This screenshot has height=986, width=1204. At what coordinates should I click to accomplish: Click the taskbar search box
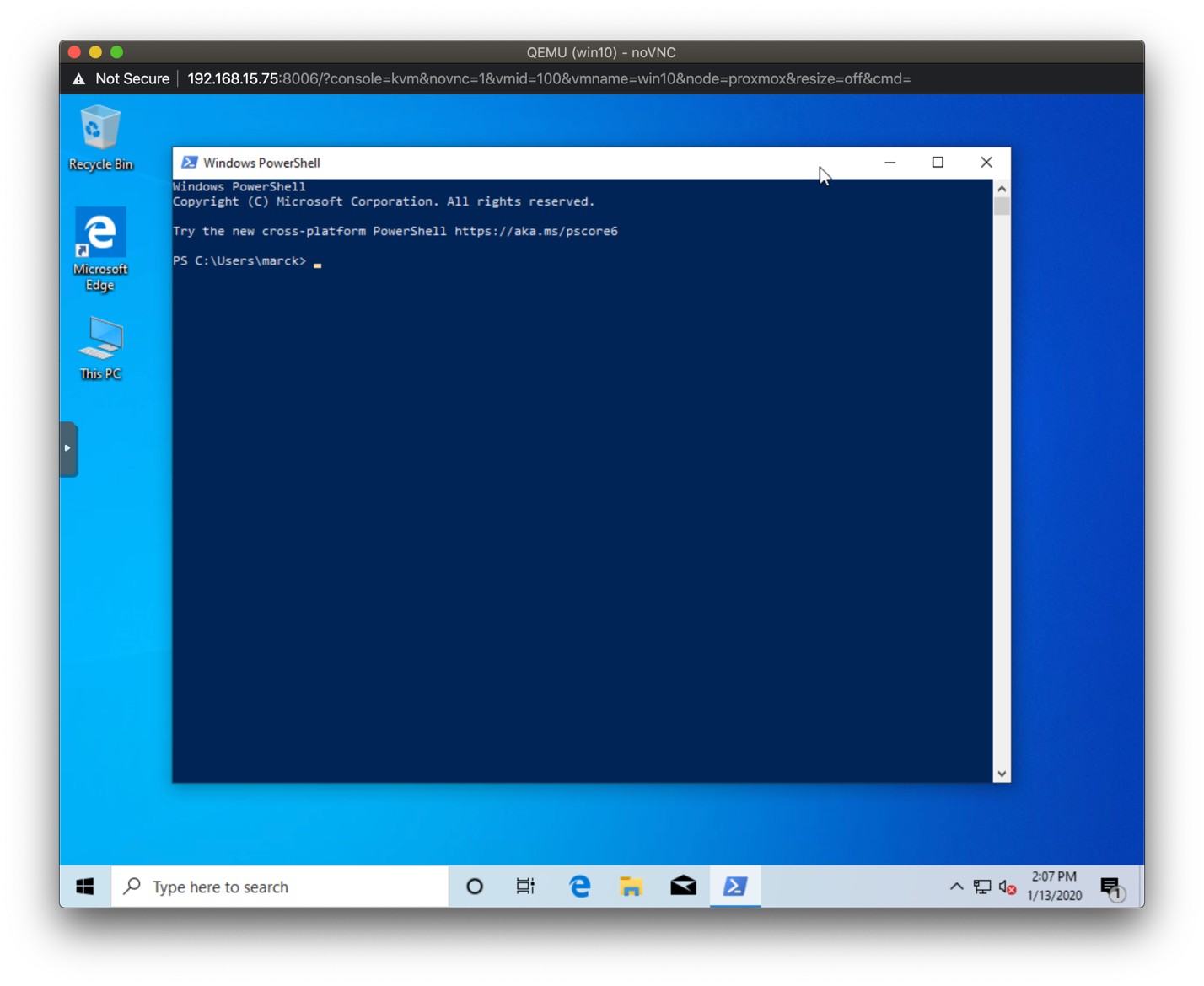[x=280, y=887]
